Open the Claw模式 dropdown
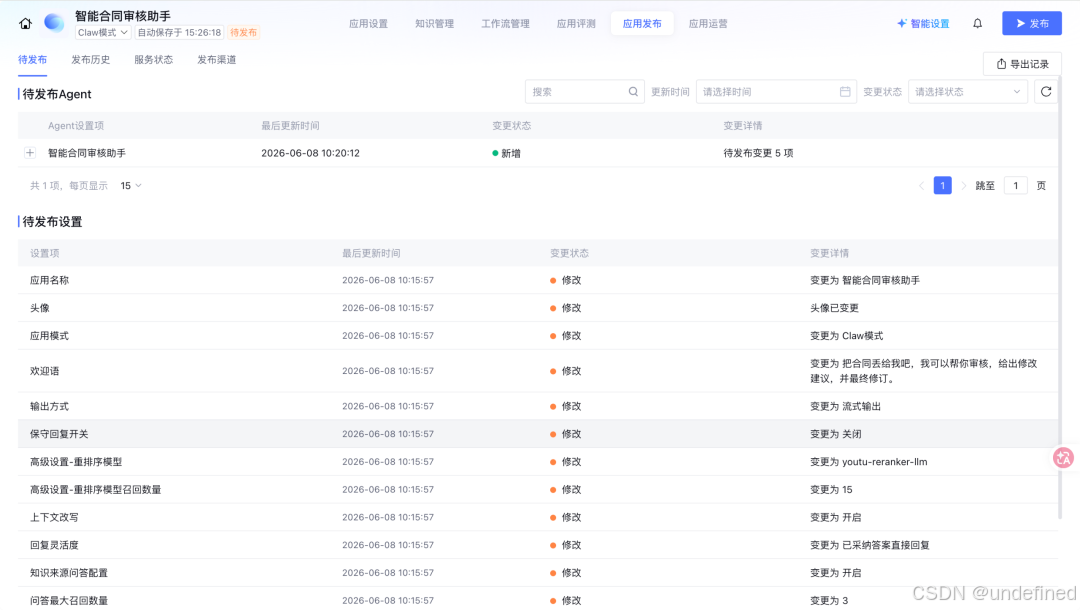Viewport: 1080px width, 610px height. tap(103, 32)
